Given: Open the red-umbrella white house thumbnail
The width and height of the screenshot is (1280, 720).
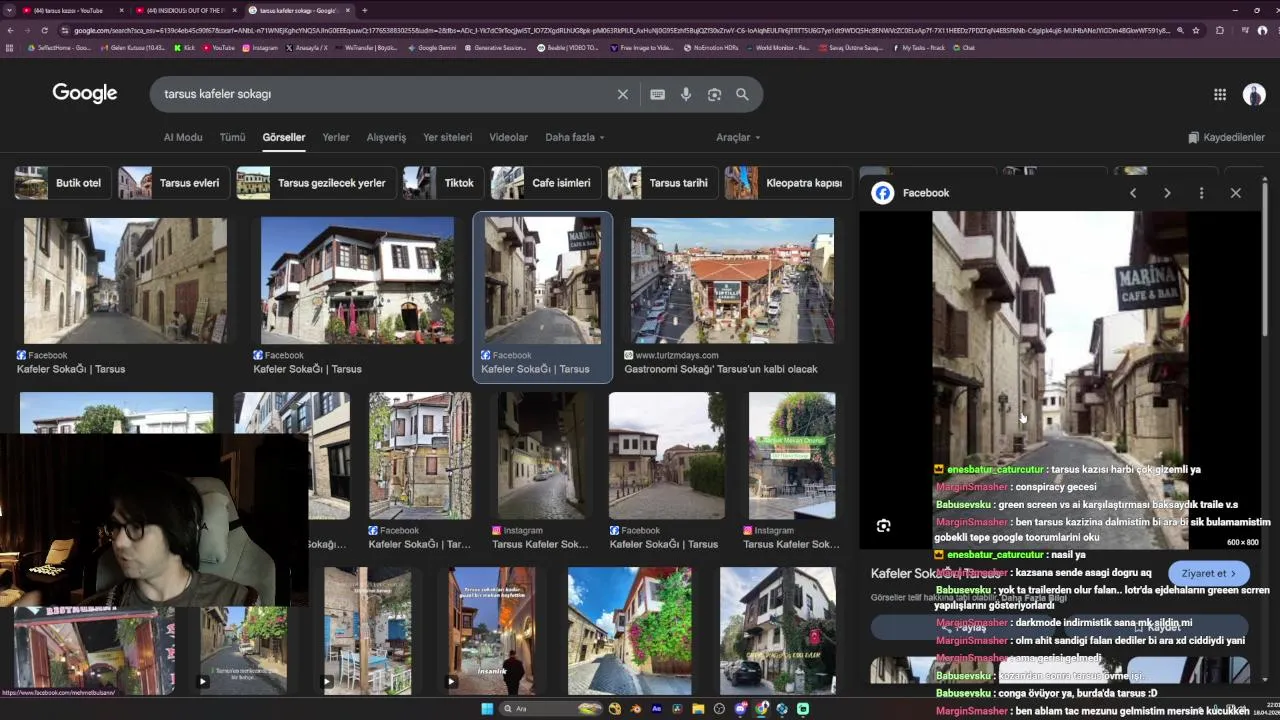Looking at the screenshot, I should (357, 281).
